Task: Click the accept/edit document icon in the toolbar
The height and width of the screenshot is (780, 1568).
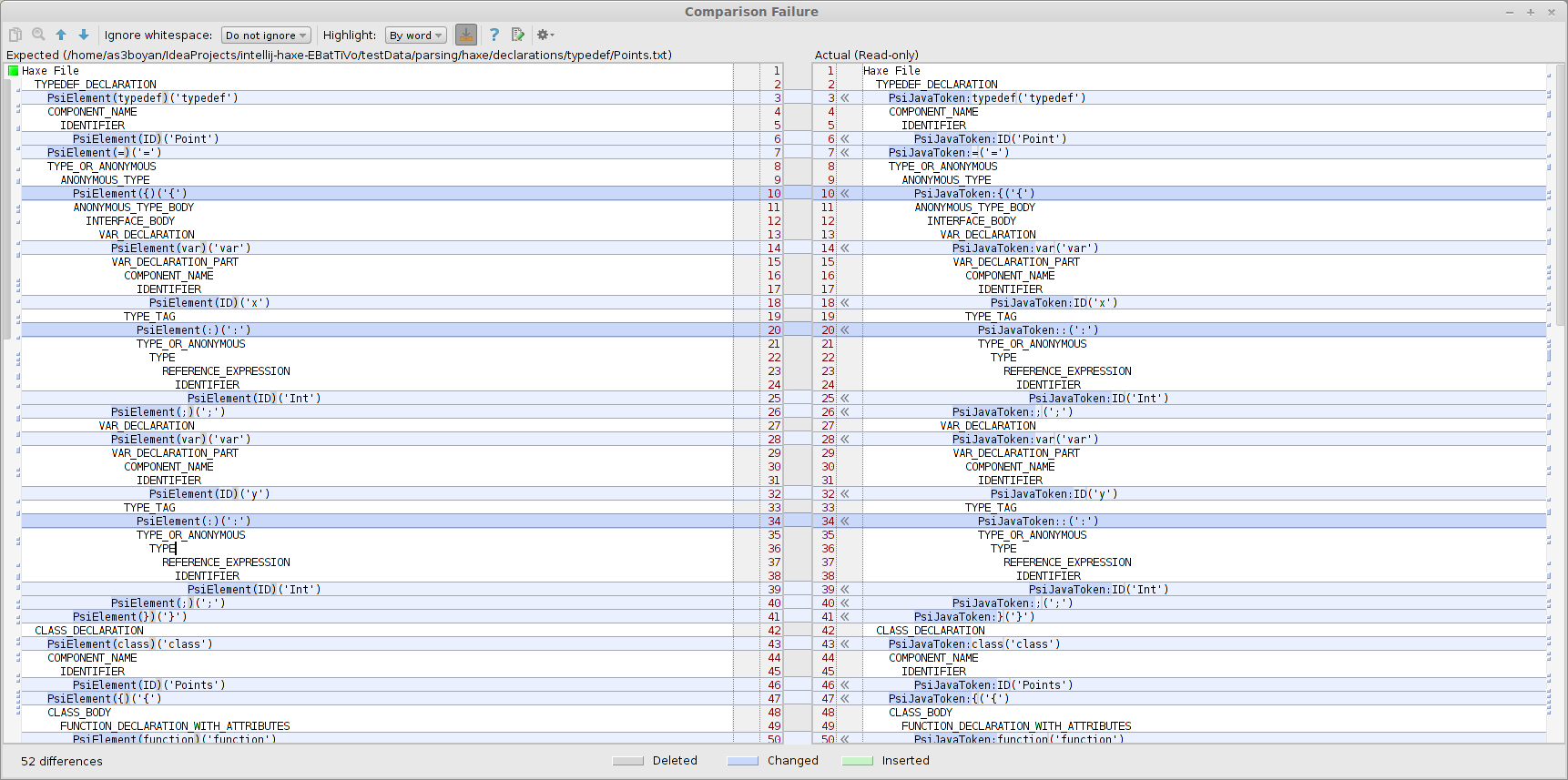Action: coord(518,35)
